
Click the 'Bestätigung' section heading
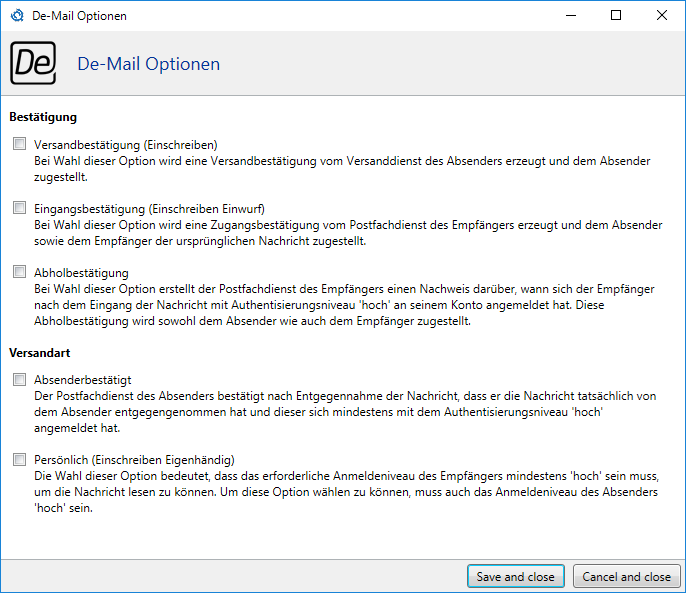pyautogui.click(x=43, y=117)
